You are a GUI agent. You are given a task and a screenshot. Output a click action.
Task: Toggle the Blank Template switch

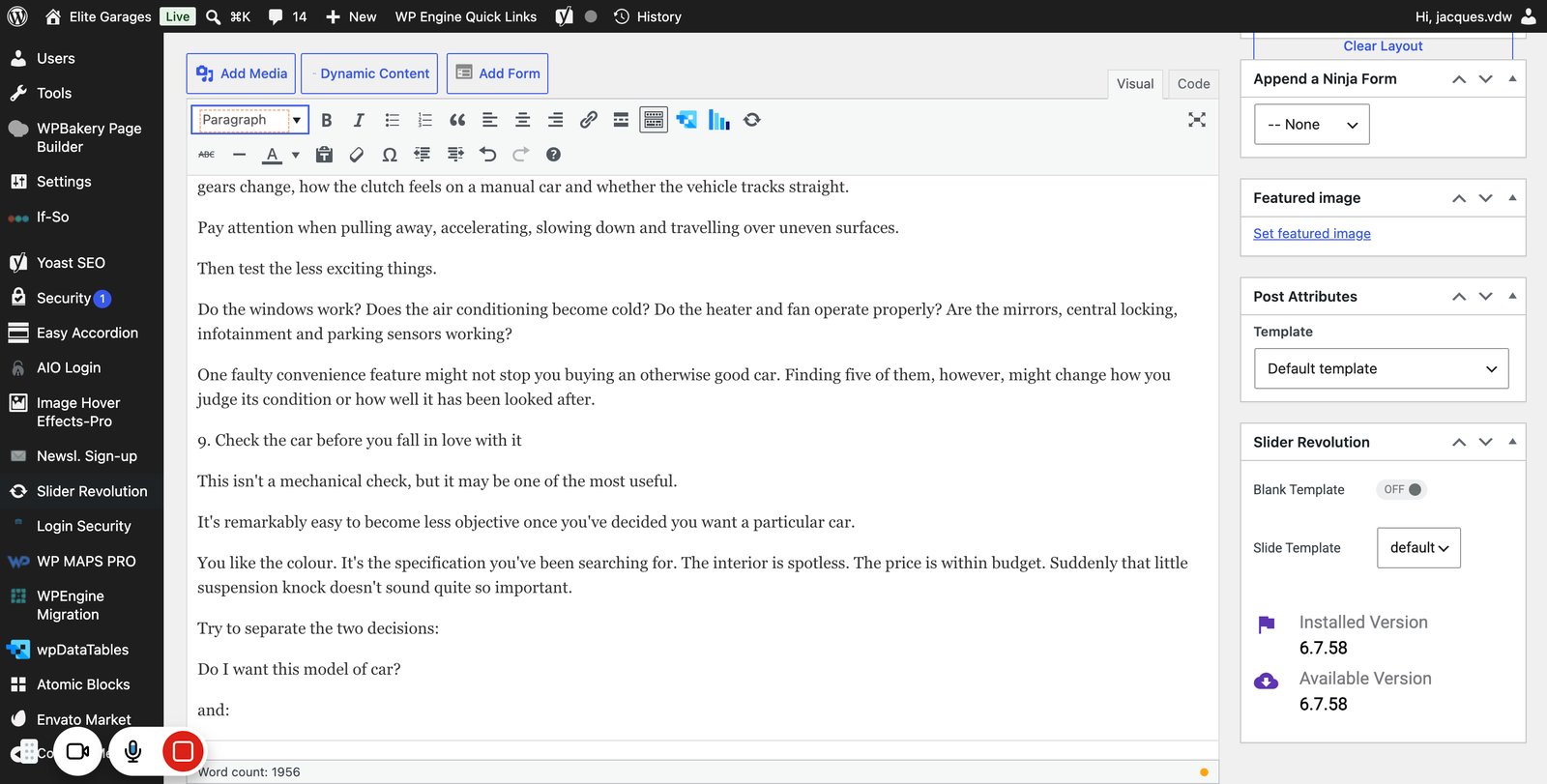(x=1402, y=489)
